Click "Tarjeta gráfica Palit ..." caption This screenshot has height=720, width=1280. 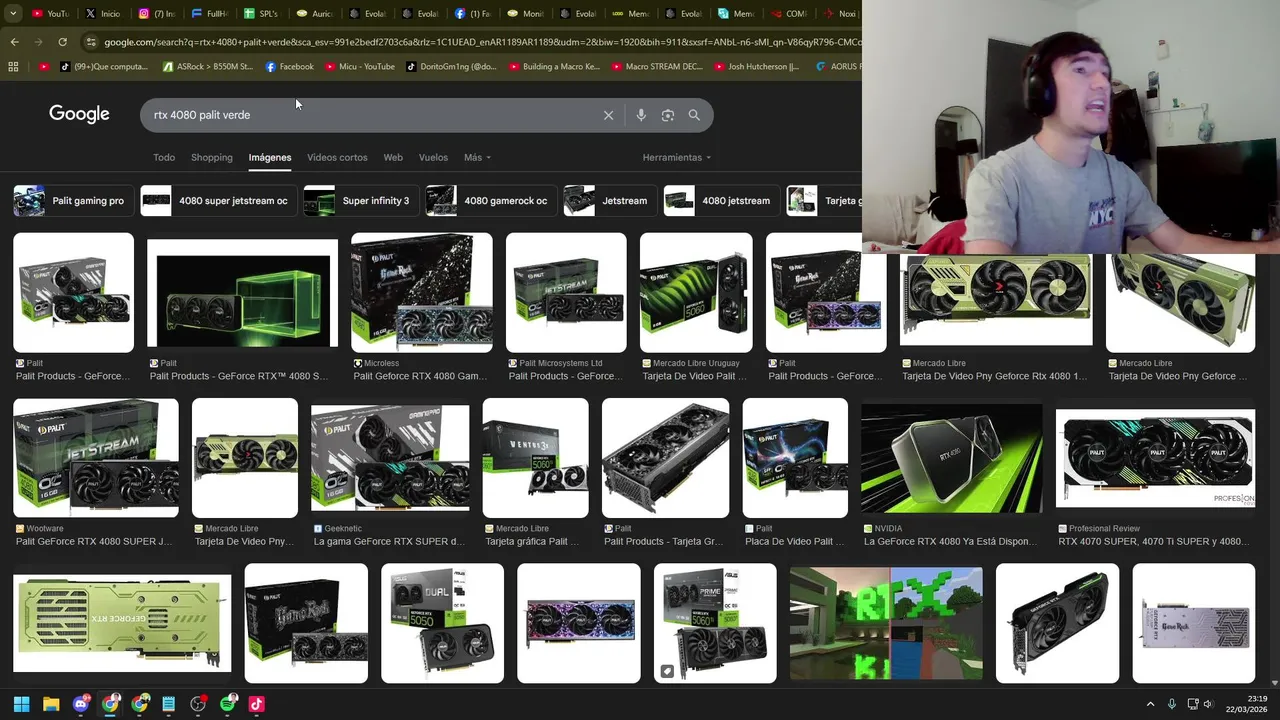[x=532, y=541]
